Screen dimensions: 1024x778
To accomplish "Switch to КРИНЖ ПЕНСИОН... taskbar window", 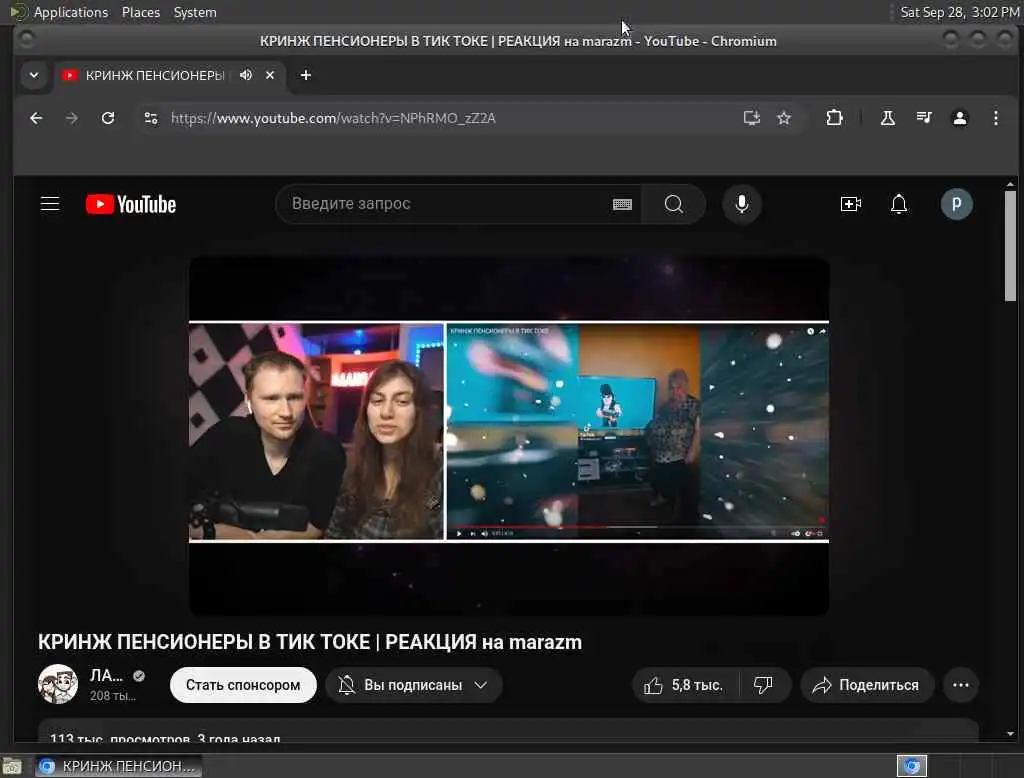I will click(x=119, y=766).
